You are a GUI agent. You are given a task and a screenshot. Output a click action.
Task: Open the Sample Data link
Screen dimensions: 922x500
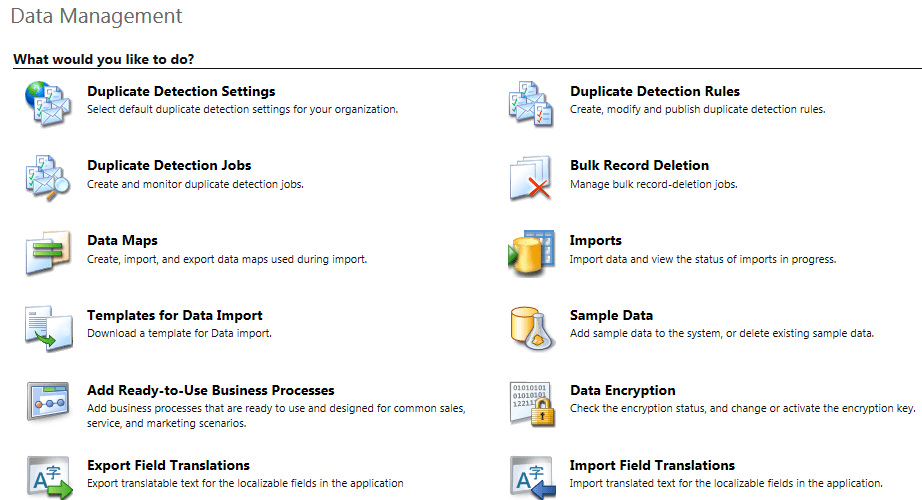611,315
